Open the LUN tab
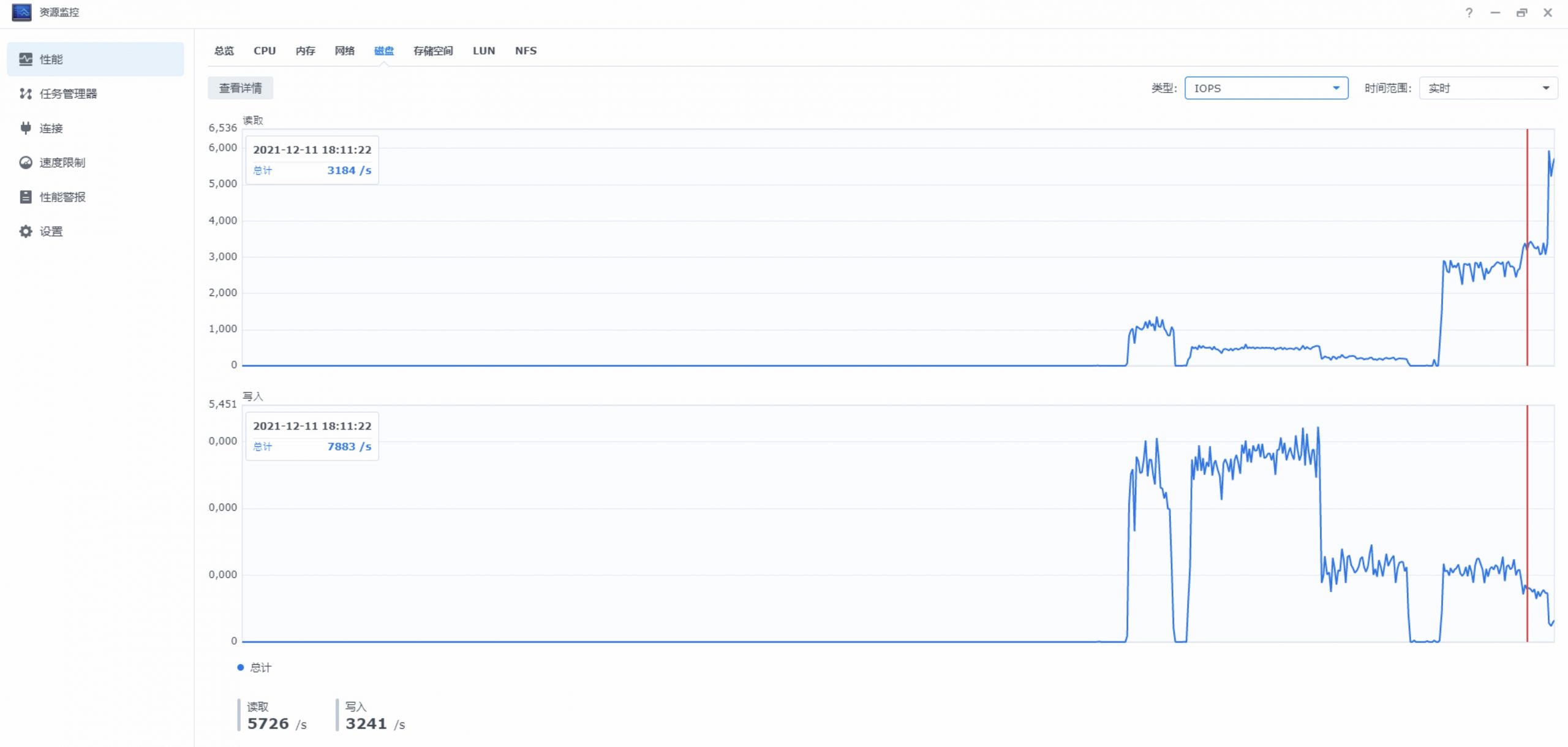 (484, 51)
